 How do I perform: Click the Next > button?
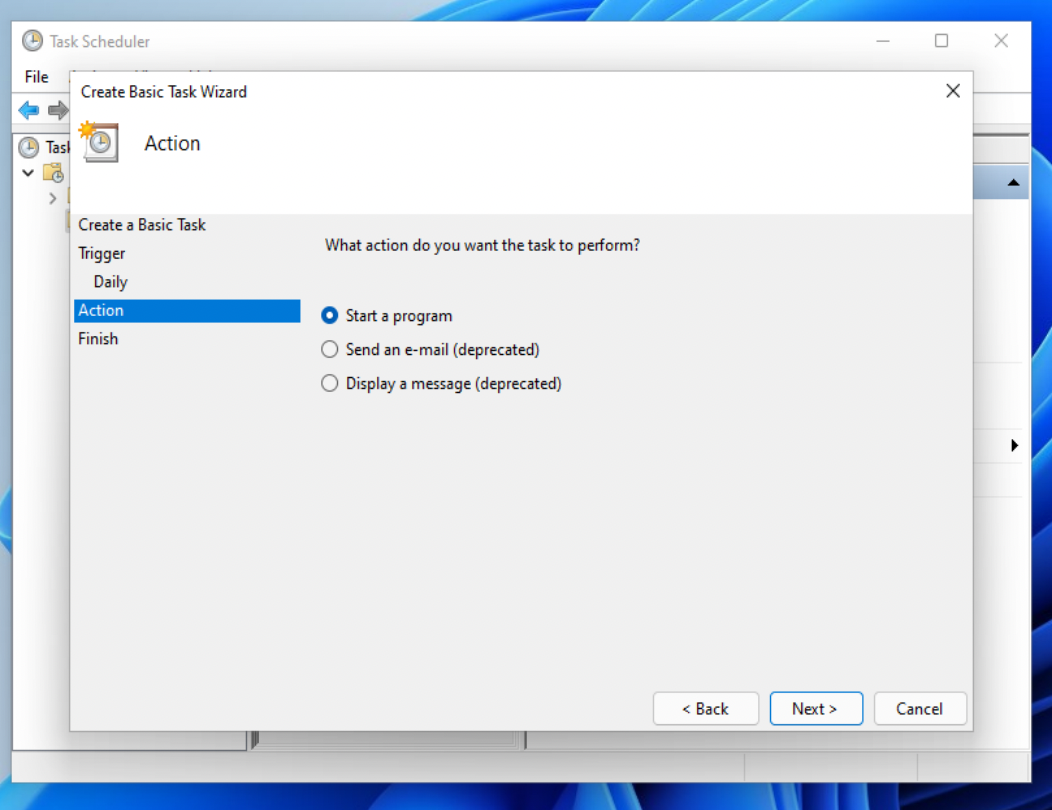(815, 709)
